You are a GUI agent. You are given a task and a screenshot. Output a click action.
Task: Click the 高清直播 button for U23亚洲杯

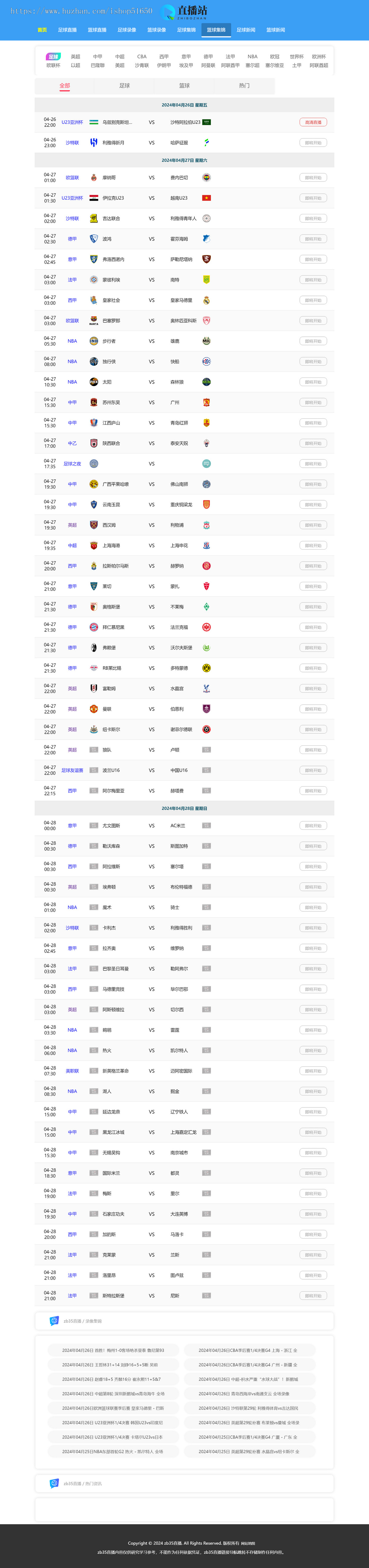pos(313,122)
